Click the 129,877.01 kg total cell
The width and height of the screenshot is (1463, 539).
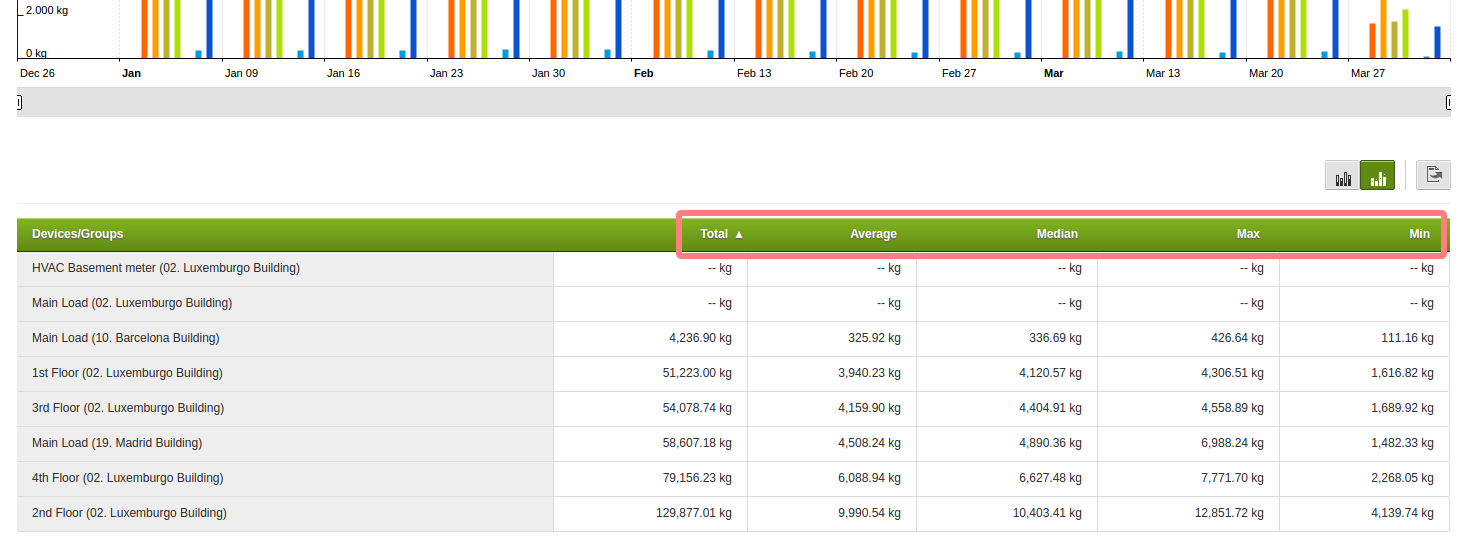click(x=693, y=513)
